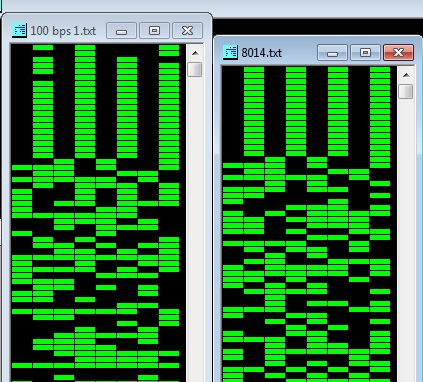Click the rightmost green sync column in 8014.txt
The image size is (423, 382).
[380, 117]
